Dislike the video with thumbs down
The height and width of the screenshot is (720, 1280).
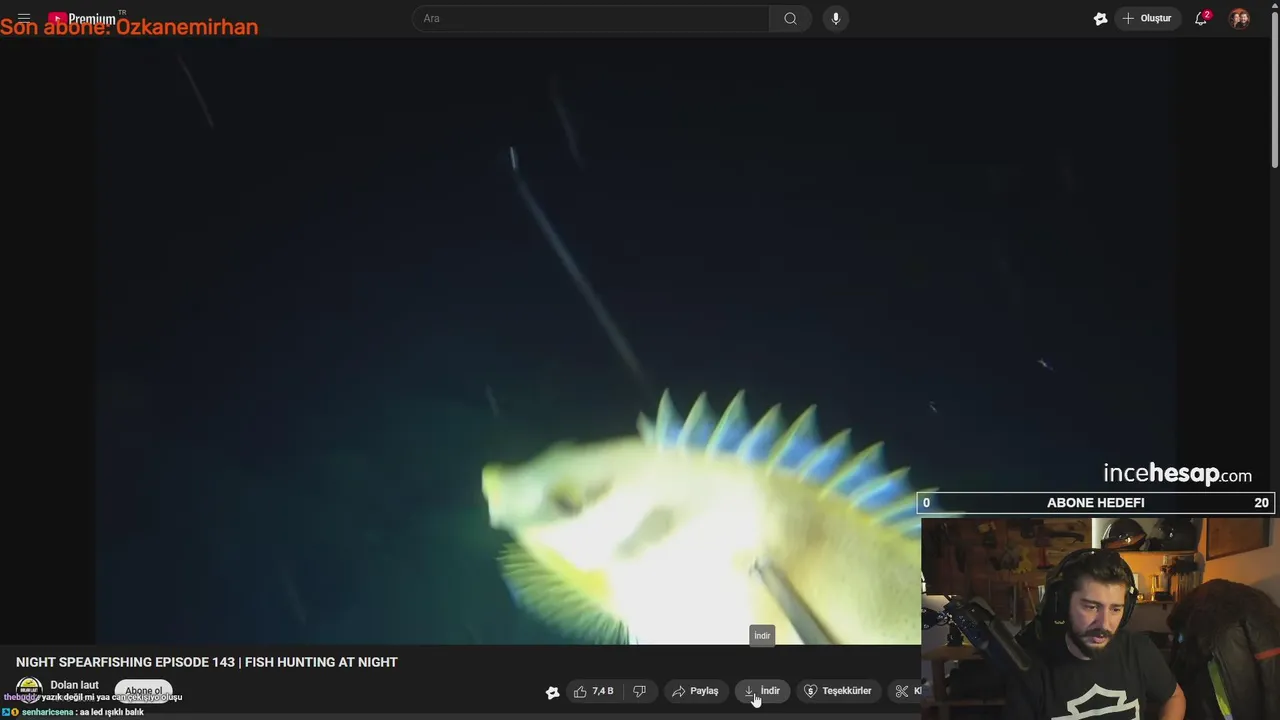(640, 691)
